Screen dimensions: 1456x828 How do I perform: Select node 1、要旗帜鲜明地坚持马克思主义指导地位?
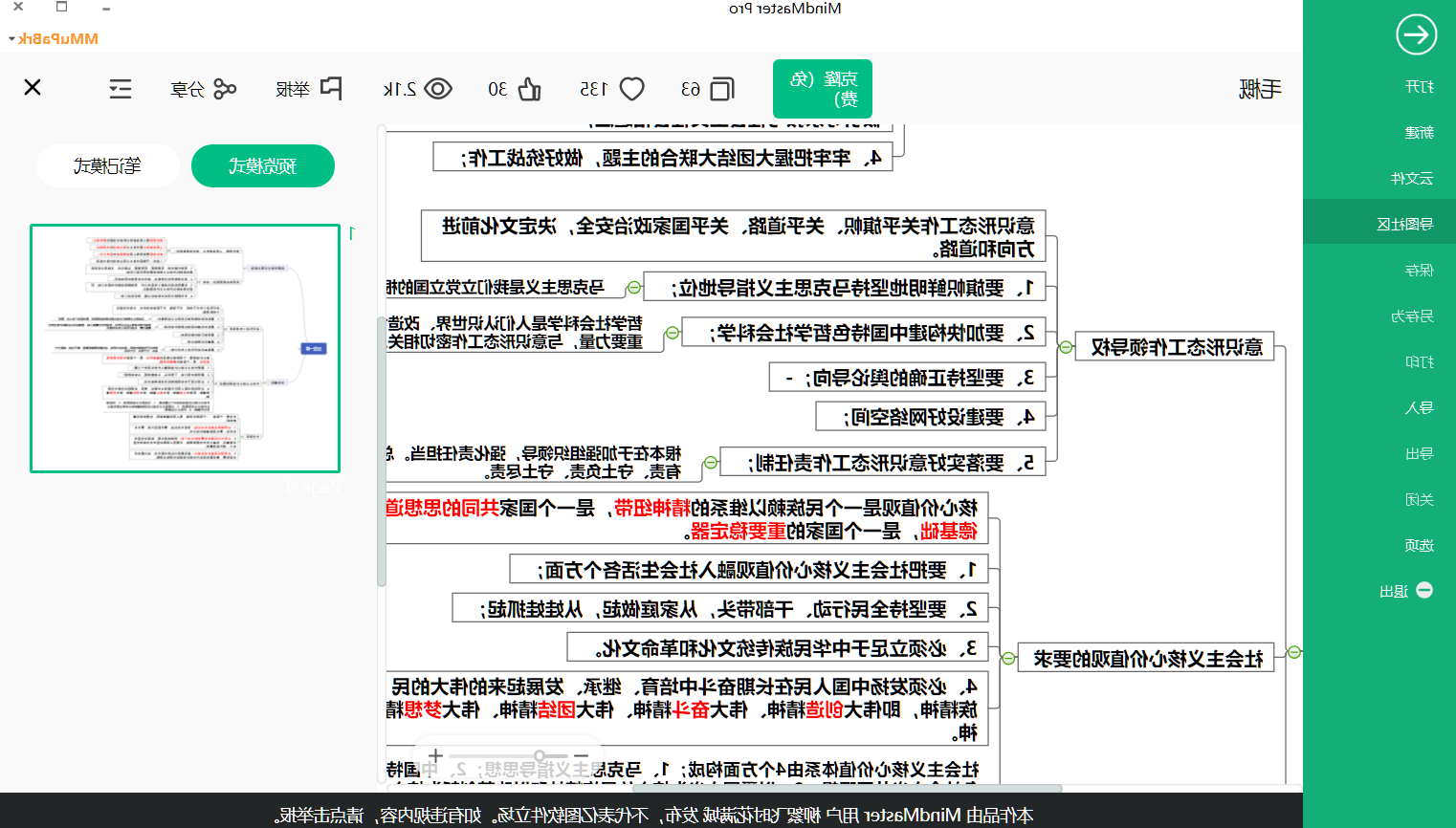tap(845, 288)
